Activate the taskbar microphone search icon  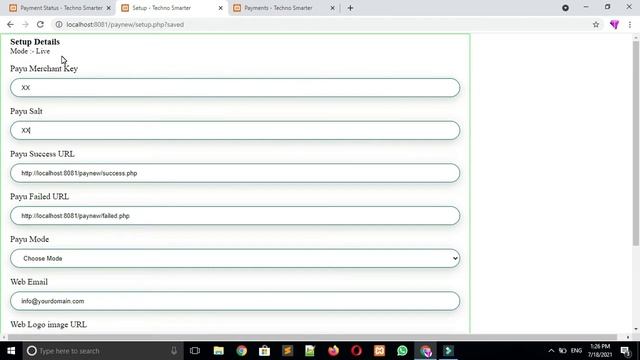pos(174,351)
